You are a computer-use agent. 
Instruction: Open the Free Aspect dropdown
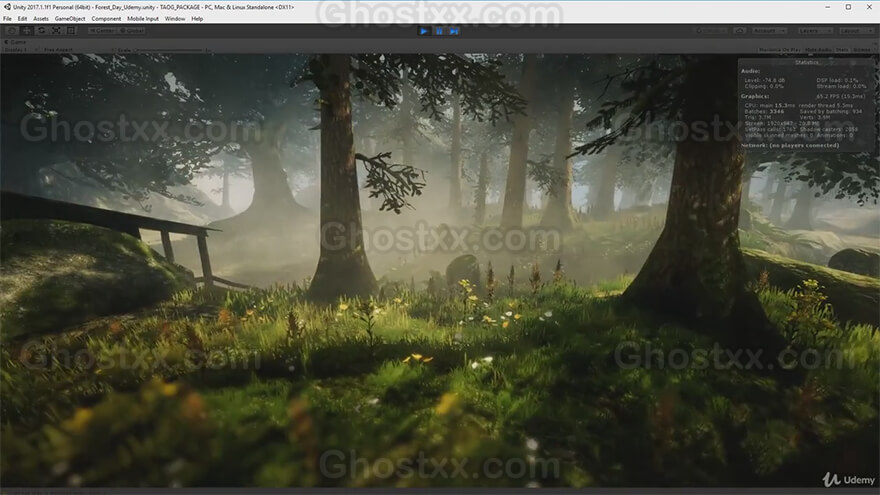(x=77, y=50)
